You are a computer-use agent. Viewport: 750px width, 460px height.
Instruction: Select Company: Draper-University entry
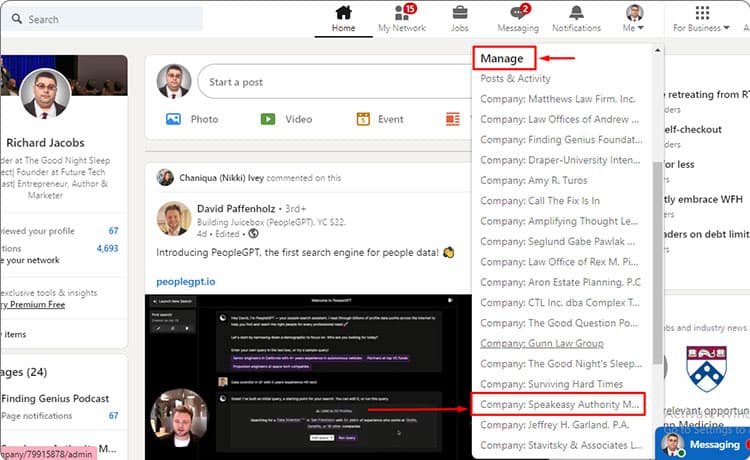[560, 160]
